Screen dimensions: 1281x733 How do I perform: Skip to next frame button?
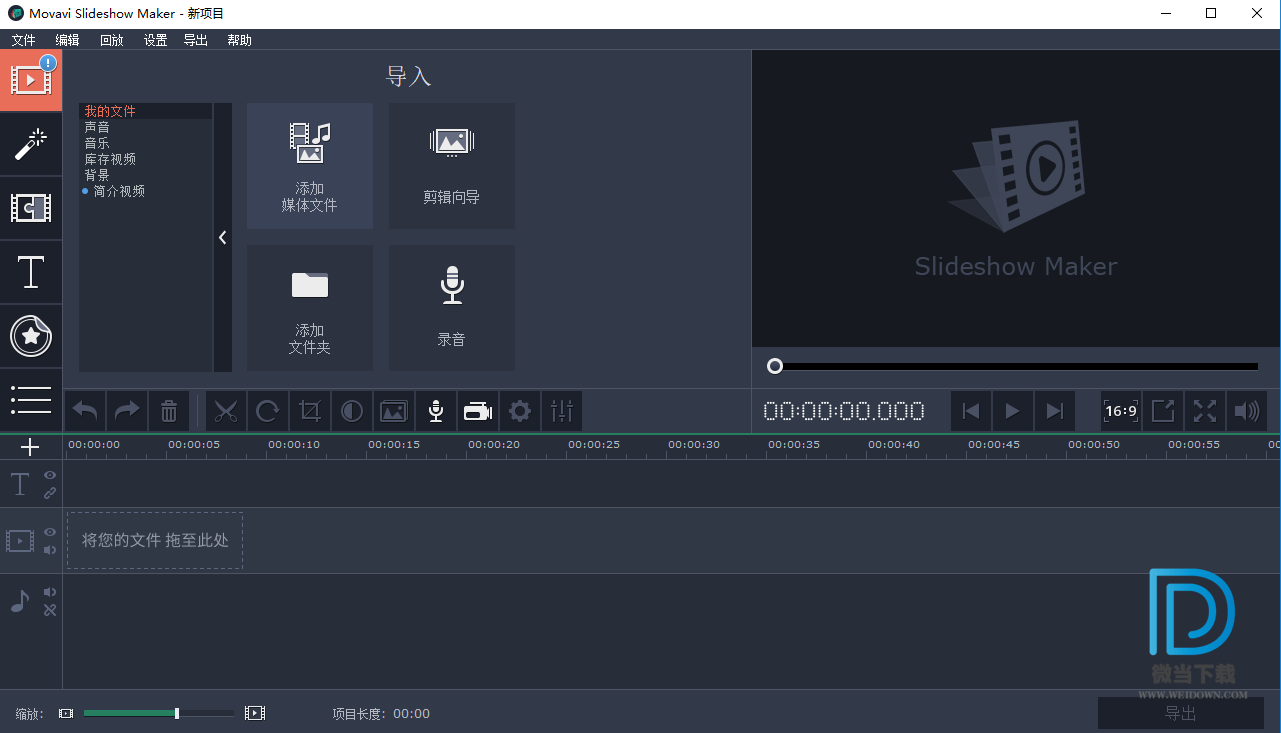pos(1054,411)
